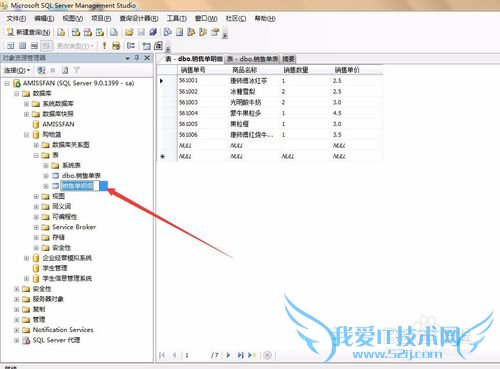Open a new SQL Server Mobile query

tap(114, 32)
